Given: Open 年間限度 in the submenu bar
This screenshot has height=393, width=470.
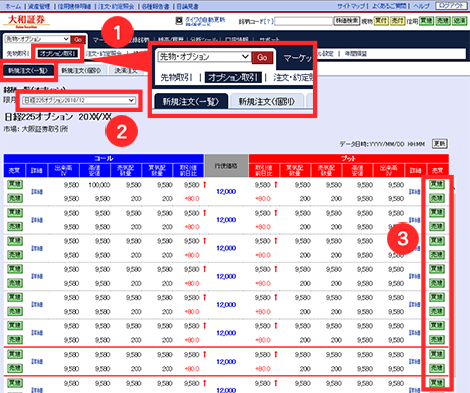Looking at the screenshot, I should pos(356,54).
